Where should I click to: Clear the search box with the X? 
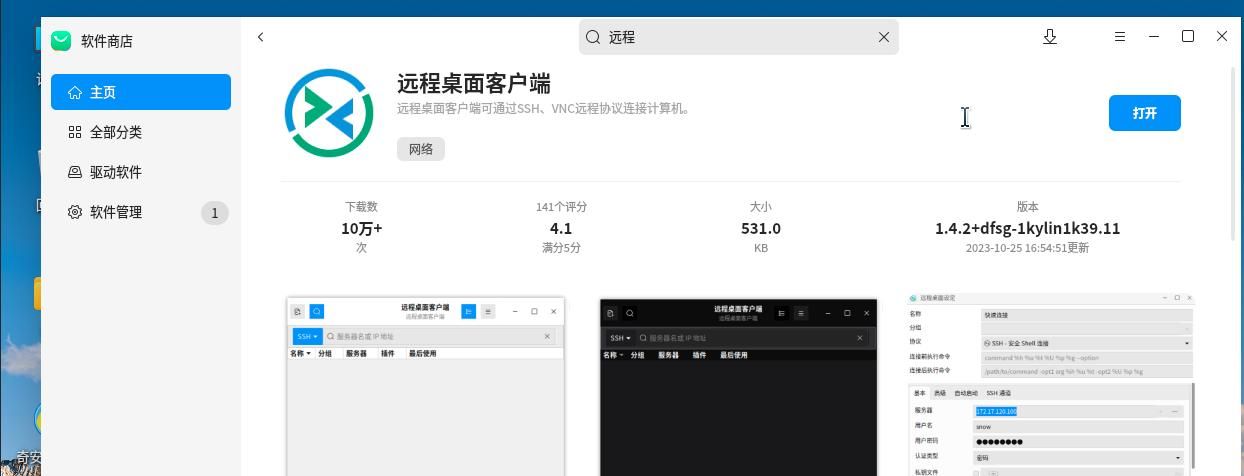884,37
